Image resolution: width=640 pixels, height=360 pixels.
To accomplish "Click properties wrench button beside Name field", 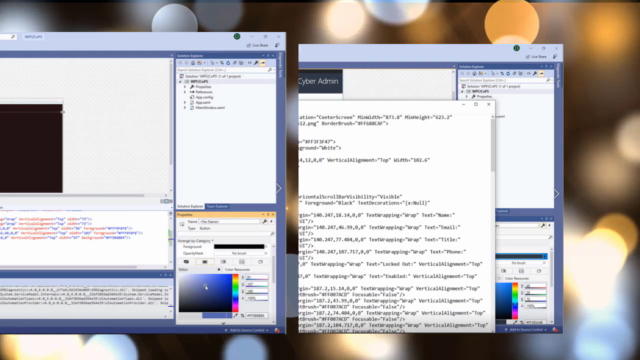I will (265, 222).
